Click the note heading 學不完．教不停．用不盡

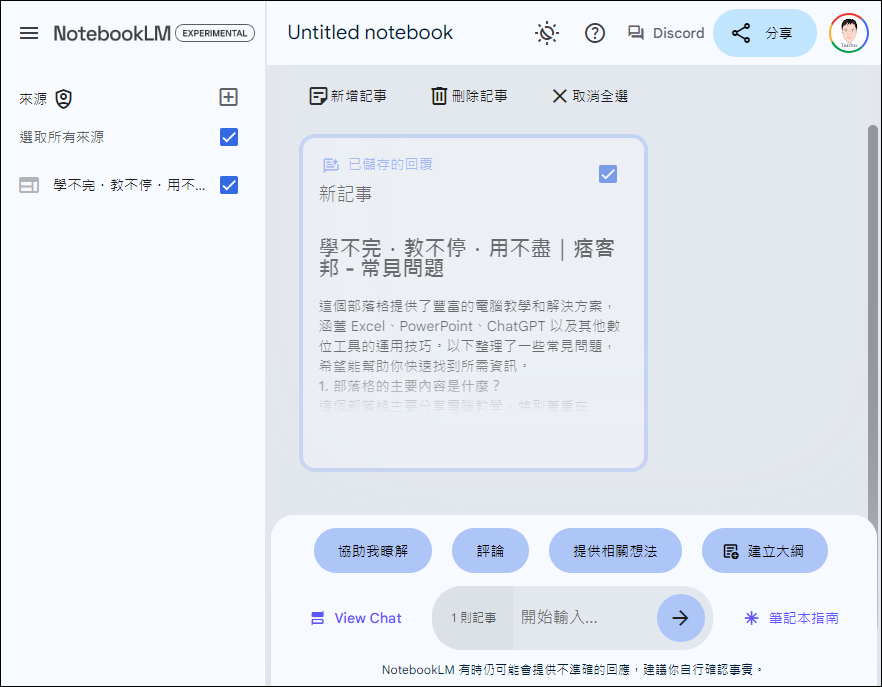[x=466, y=258]
